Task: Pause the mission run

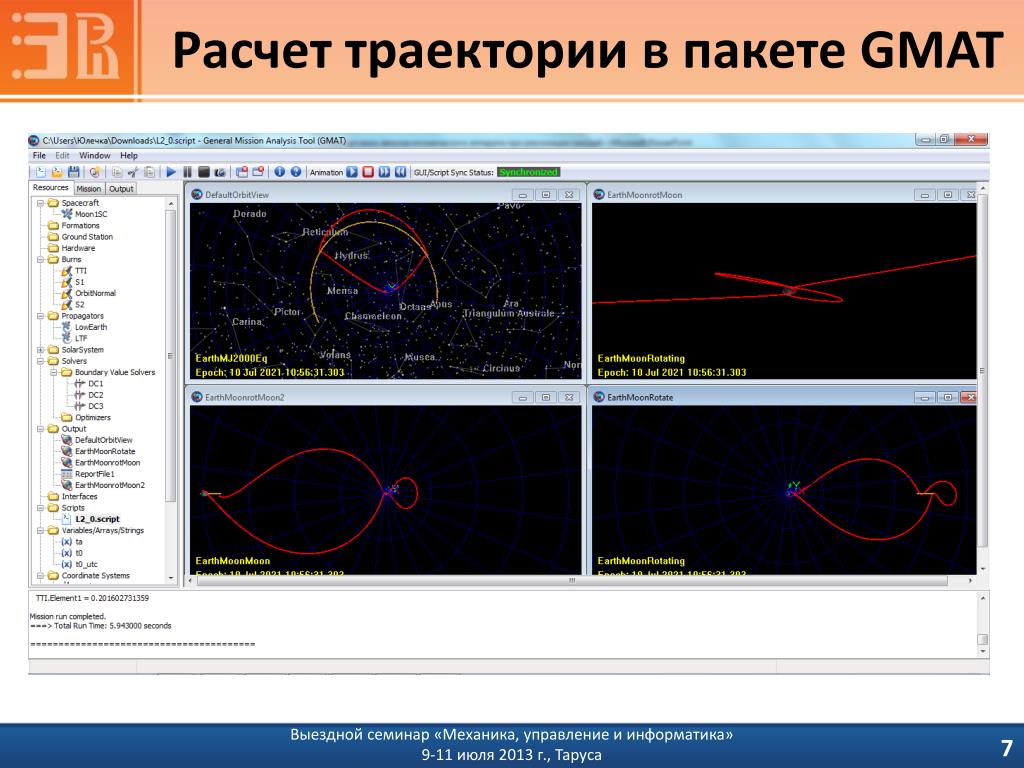Action: pos(187,172)
